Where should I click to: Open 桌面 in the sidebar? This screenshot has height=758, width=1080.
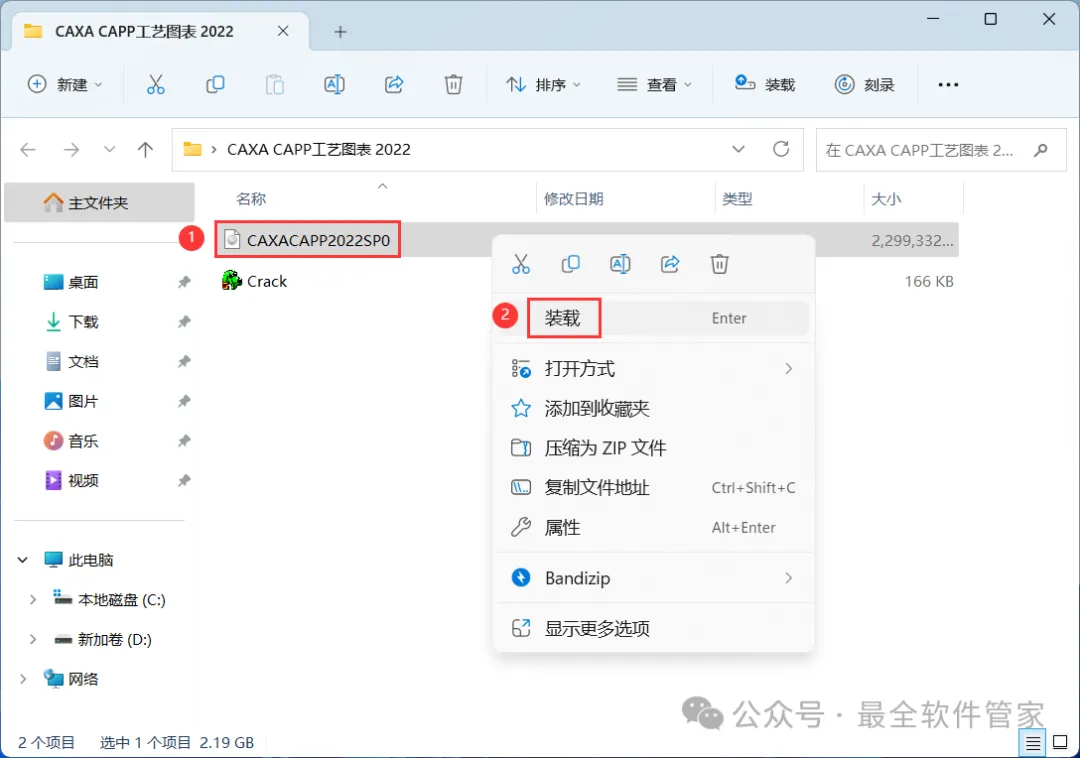pyautogui.click(x=83, y=282)
